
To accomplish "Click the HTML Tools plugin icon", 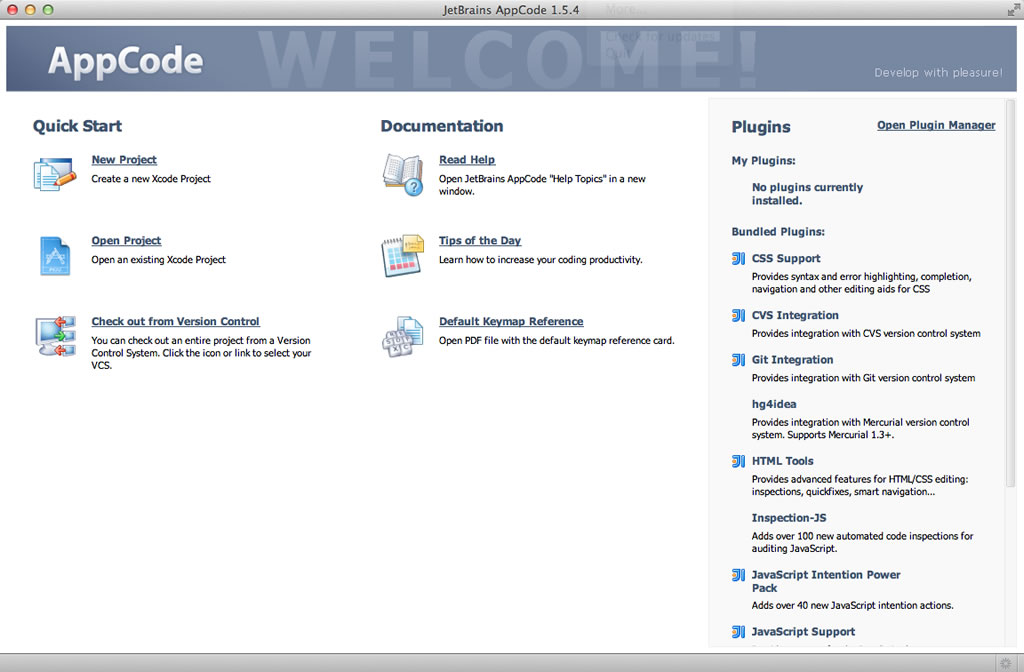I will click(738, 461).
